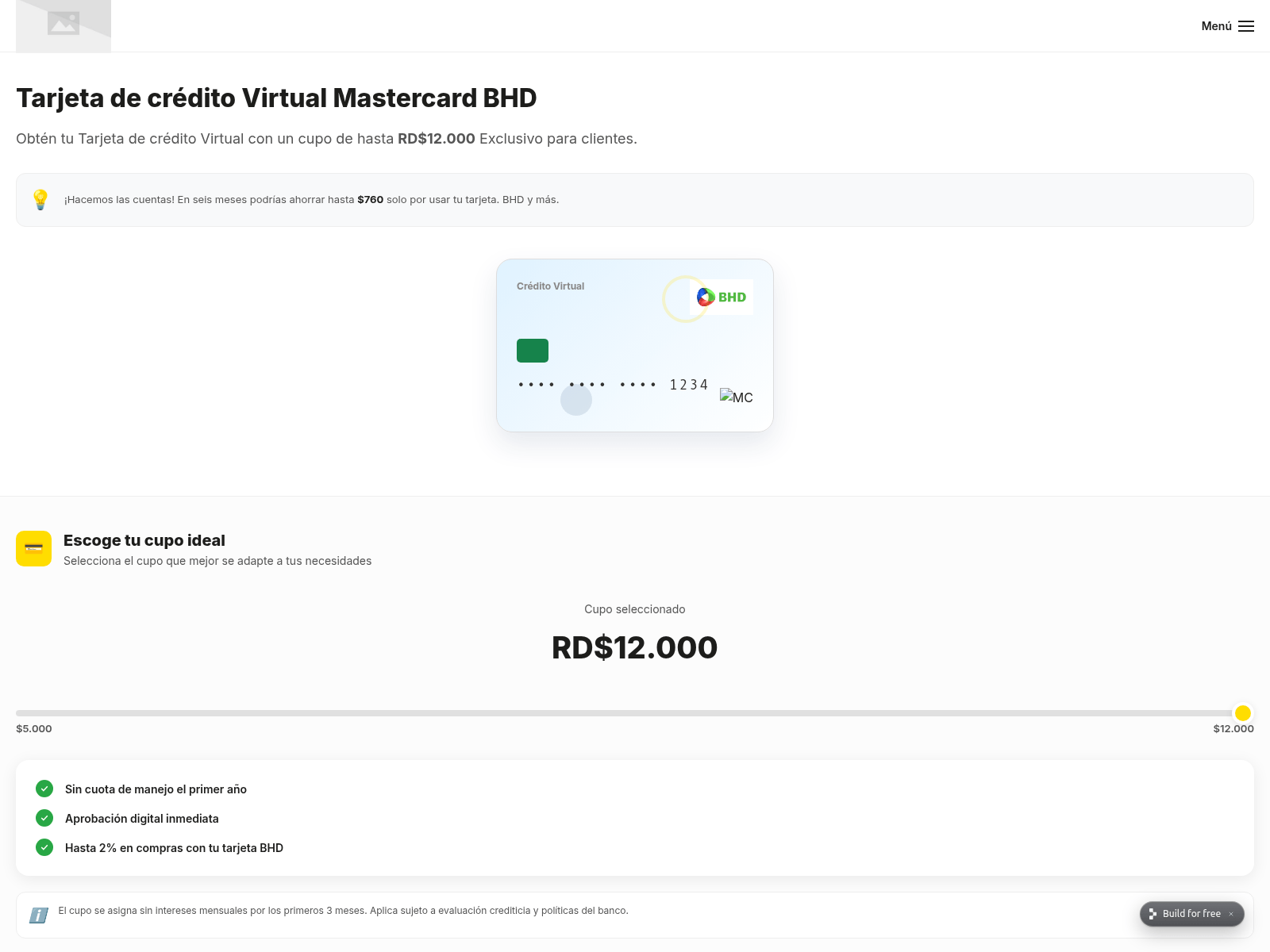Click the text Aprobación digital inmediata

coord(142,819)
